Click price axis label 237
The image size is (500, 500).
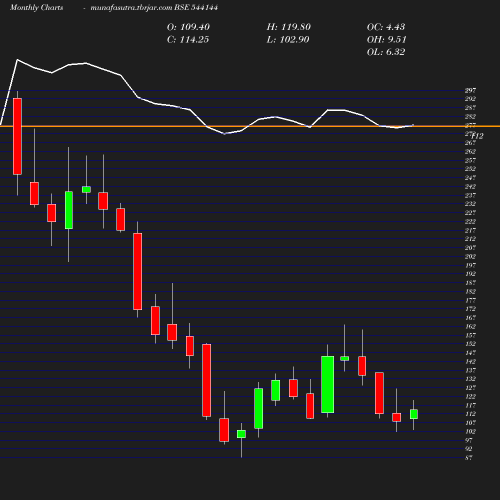(x=470, y=195)
